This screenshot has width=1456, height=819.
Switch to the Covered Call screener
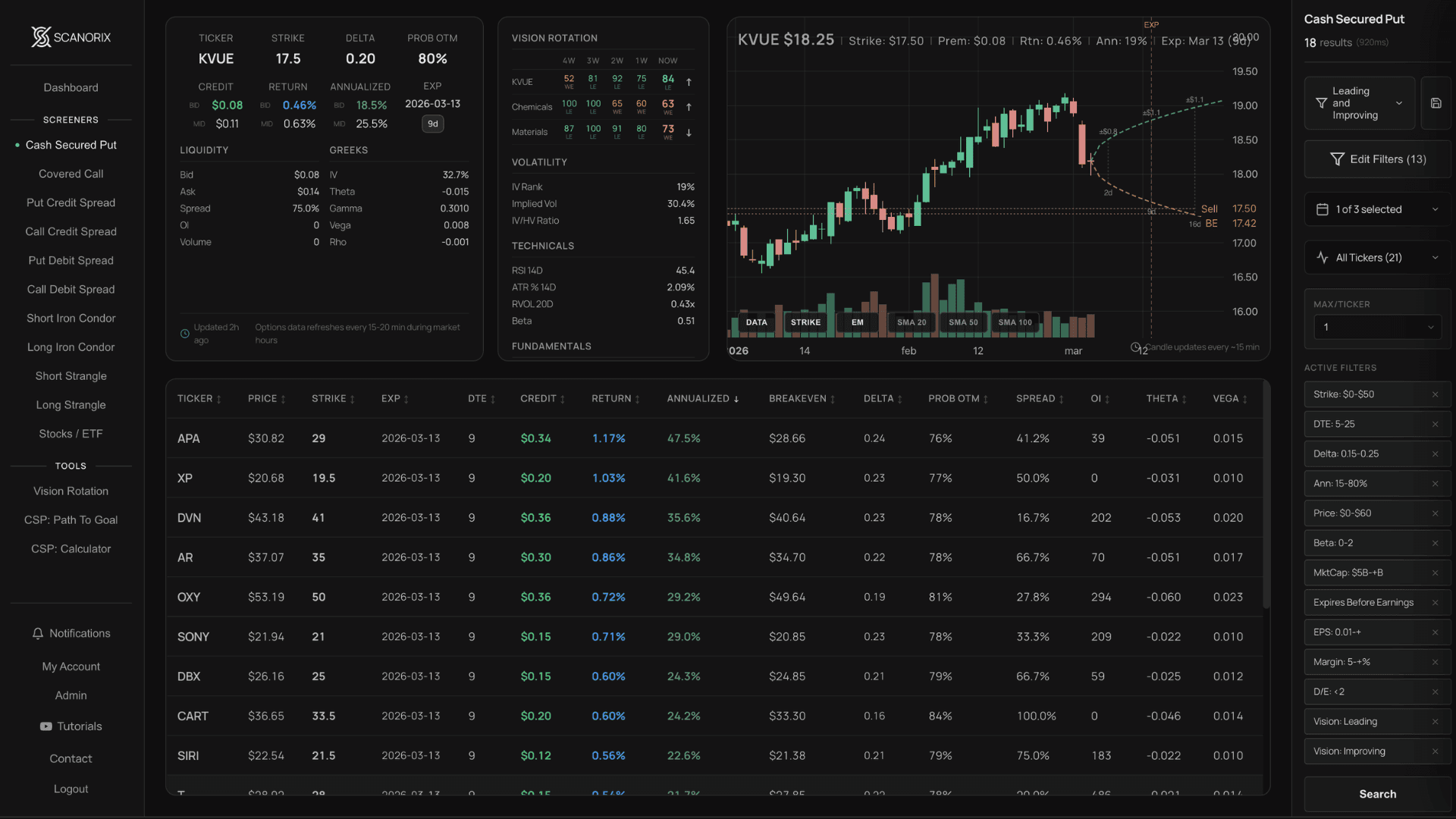[x=71, y=174]
